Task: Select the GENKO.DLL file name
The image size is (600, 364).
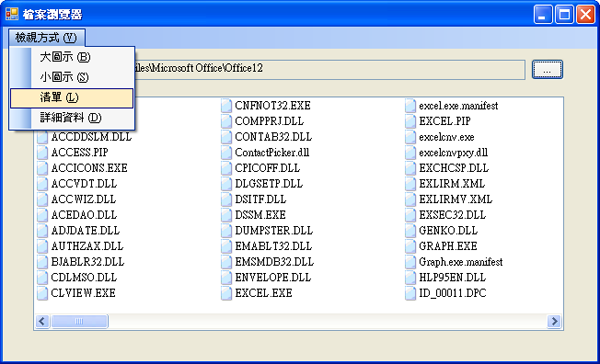Action: (448, 231)
